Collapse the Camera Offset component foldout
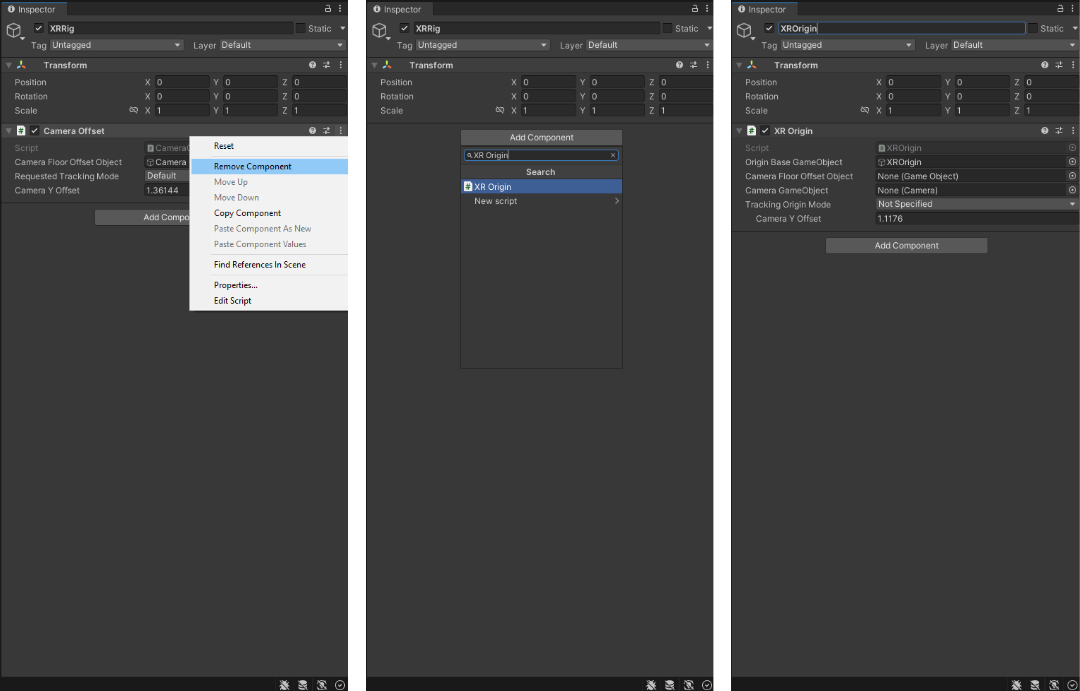This screenshot has height=691, width=1080. coord(8,131)
